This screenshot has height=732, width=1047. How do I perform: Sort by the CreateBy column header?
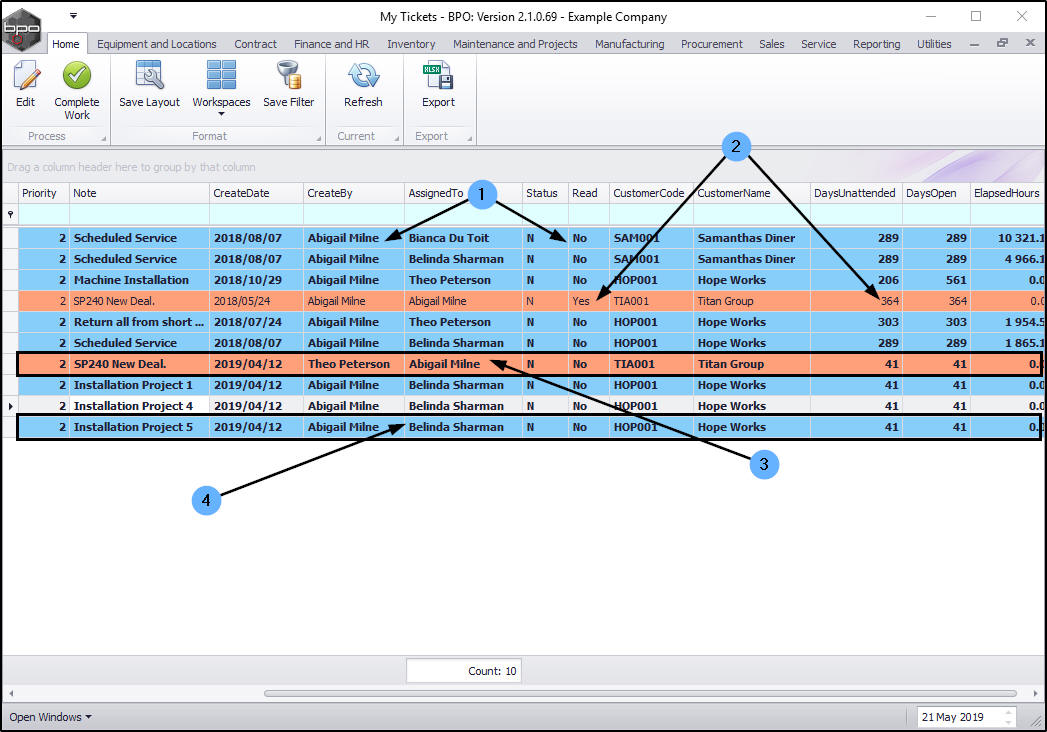354,193
